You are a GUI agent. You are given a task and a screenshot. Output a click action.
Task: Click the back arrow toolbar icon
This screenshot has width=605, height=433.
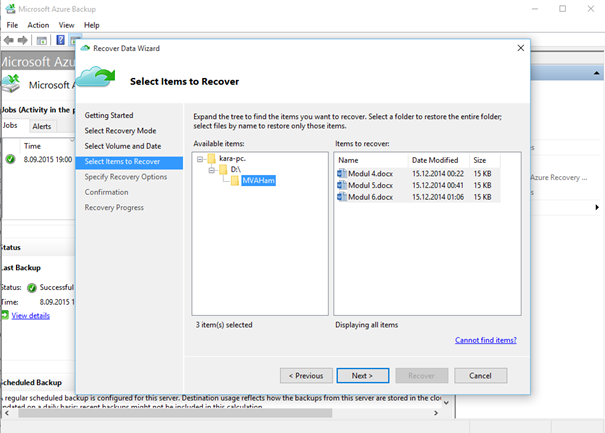click(x=8, y=40)
